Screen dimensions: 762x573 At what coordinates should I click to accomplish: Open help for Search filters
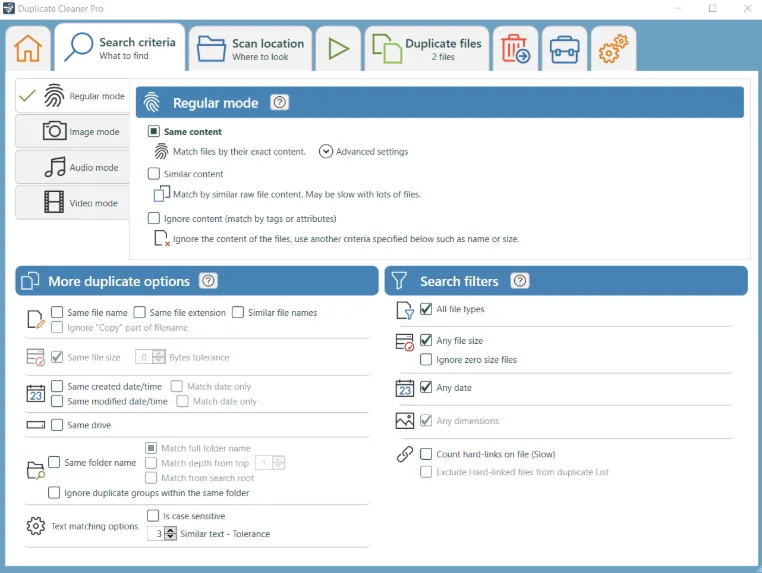(520, 280)
